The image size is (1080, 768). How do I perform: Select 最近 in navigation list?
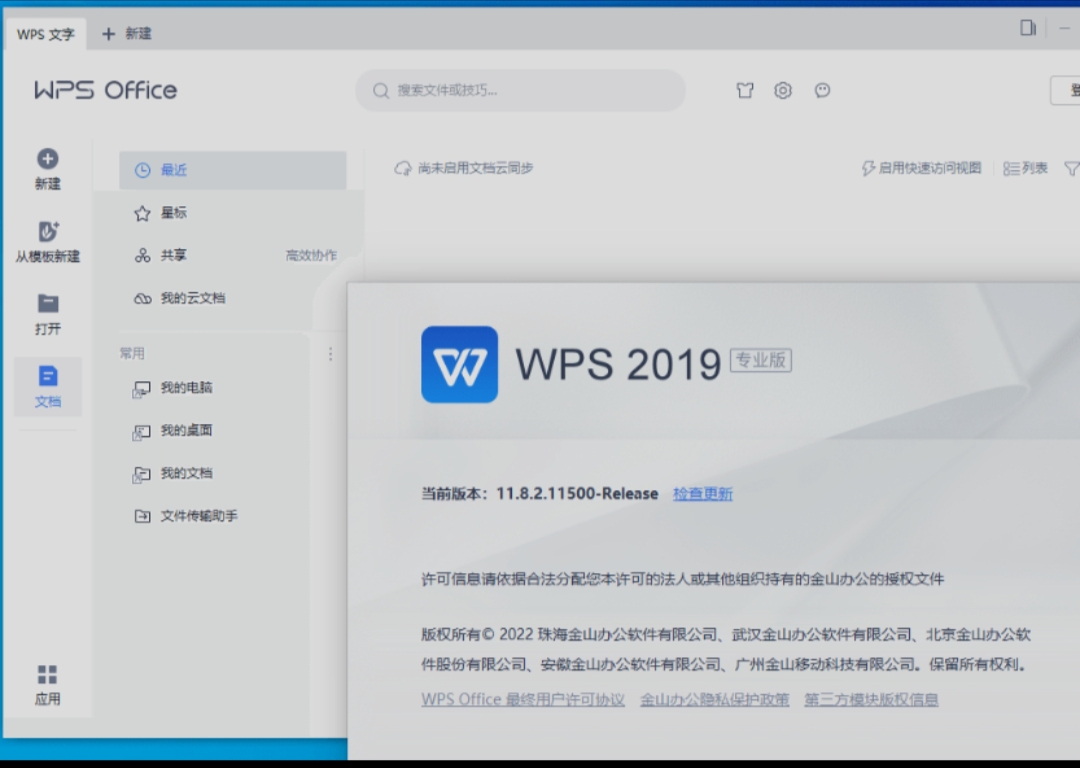click(x=233, y=170)
